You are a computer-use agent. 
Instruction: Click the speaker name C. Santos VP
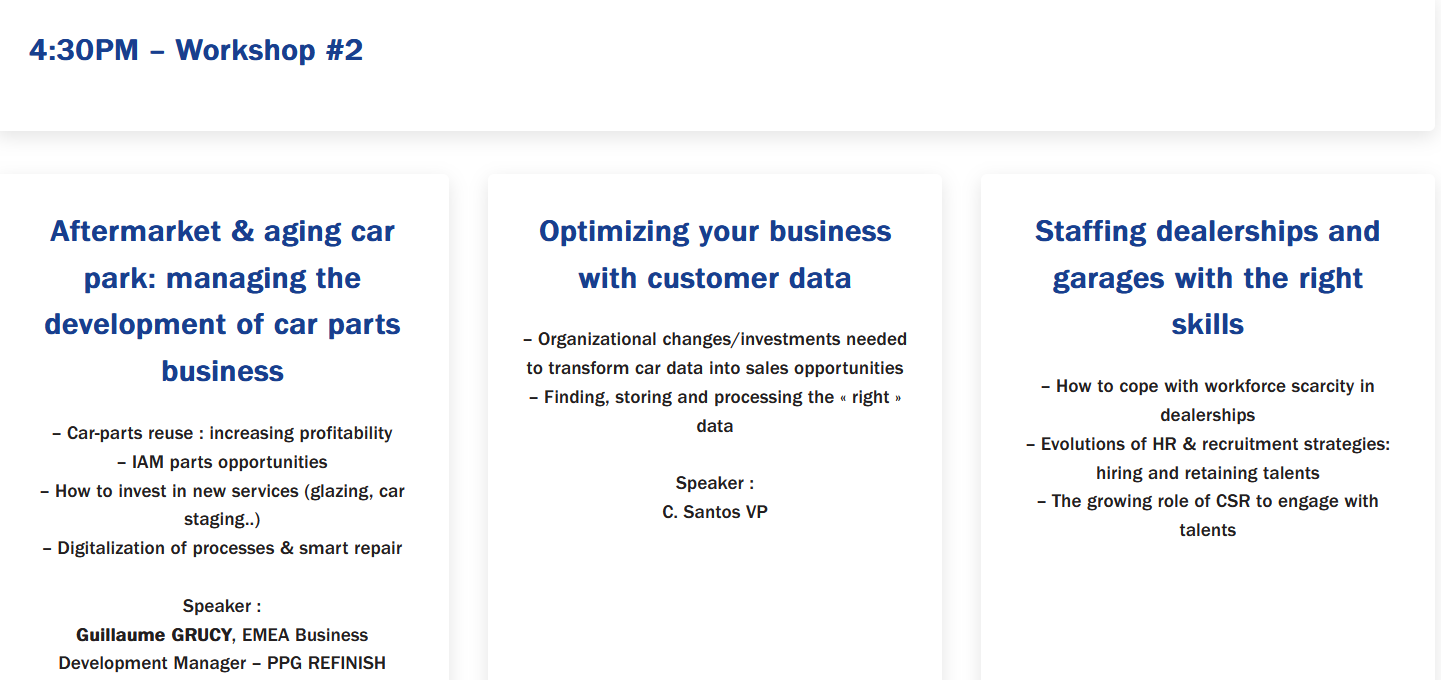[714, 512]
